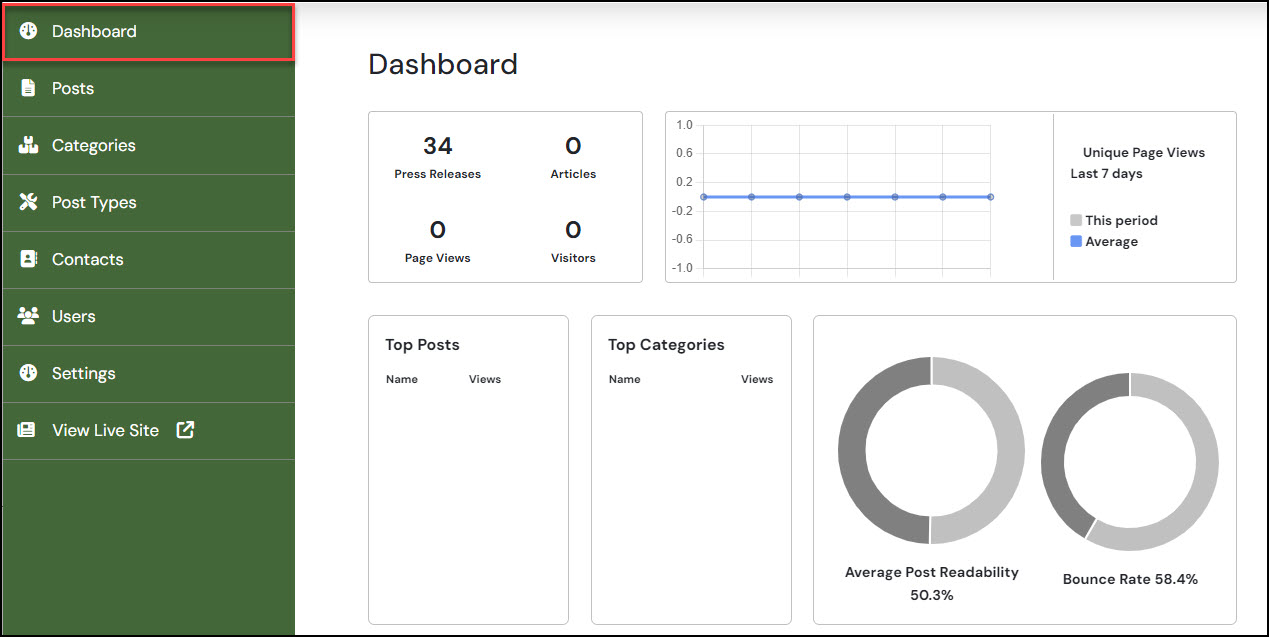Click the blue Average legend swatch
The image size is (1269, 637).
point(1076,241)
